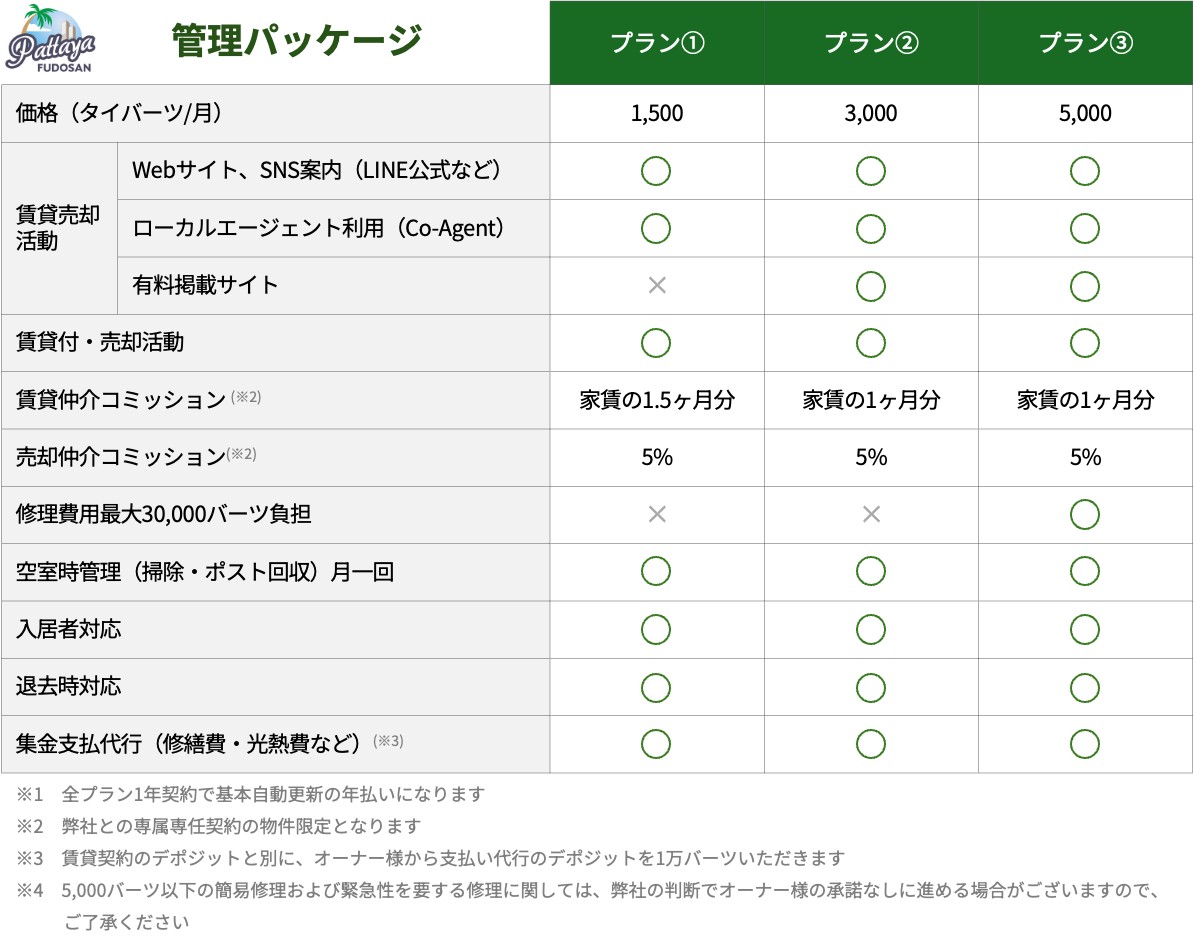Select the プラン① header

click(657, 43)
